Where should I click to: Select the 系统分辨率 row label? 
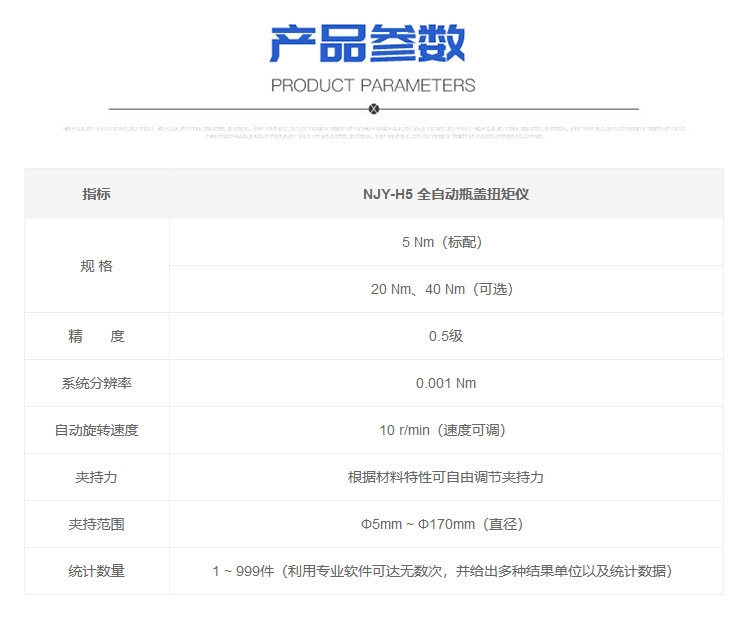pyautogui.click(x=97, y=383)
